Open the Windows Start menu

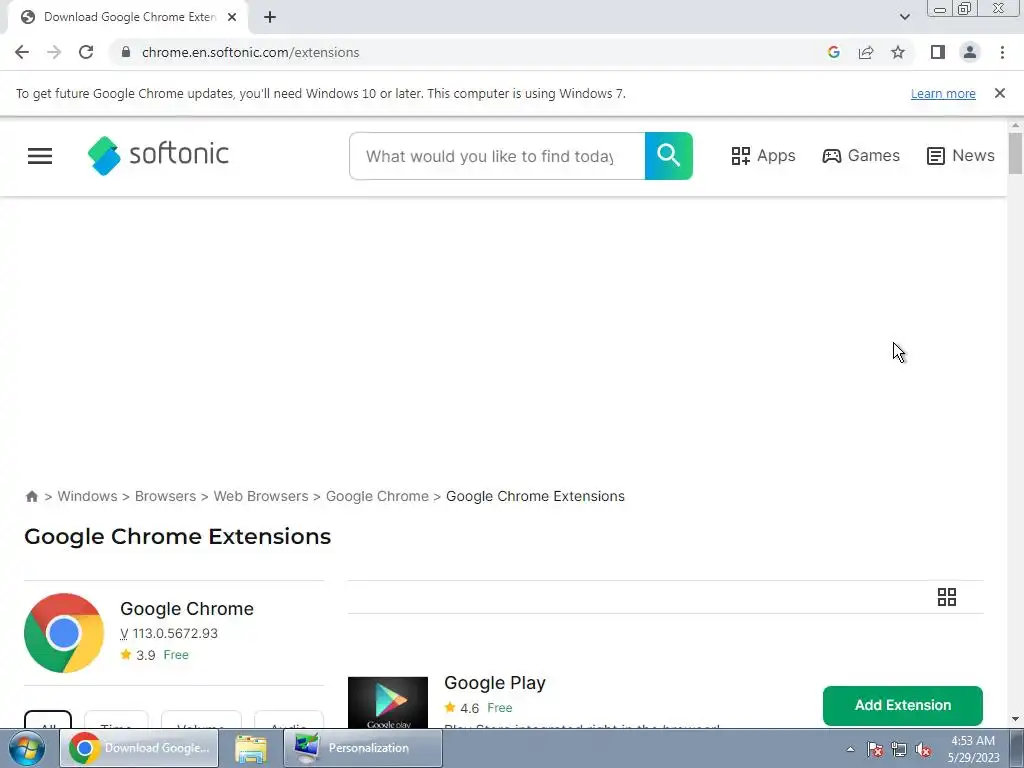pyautogui.click(x=27, y=748)
